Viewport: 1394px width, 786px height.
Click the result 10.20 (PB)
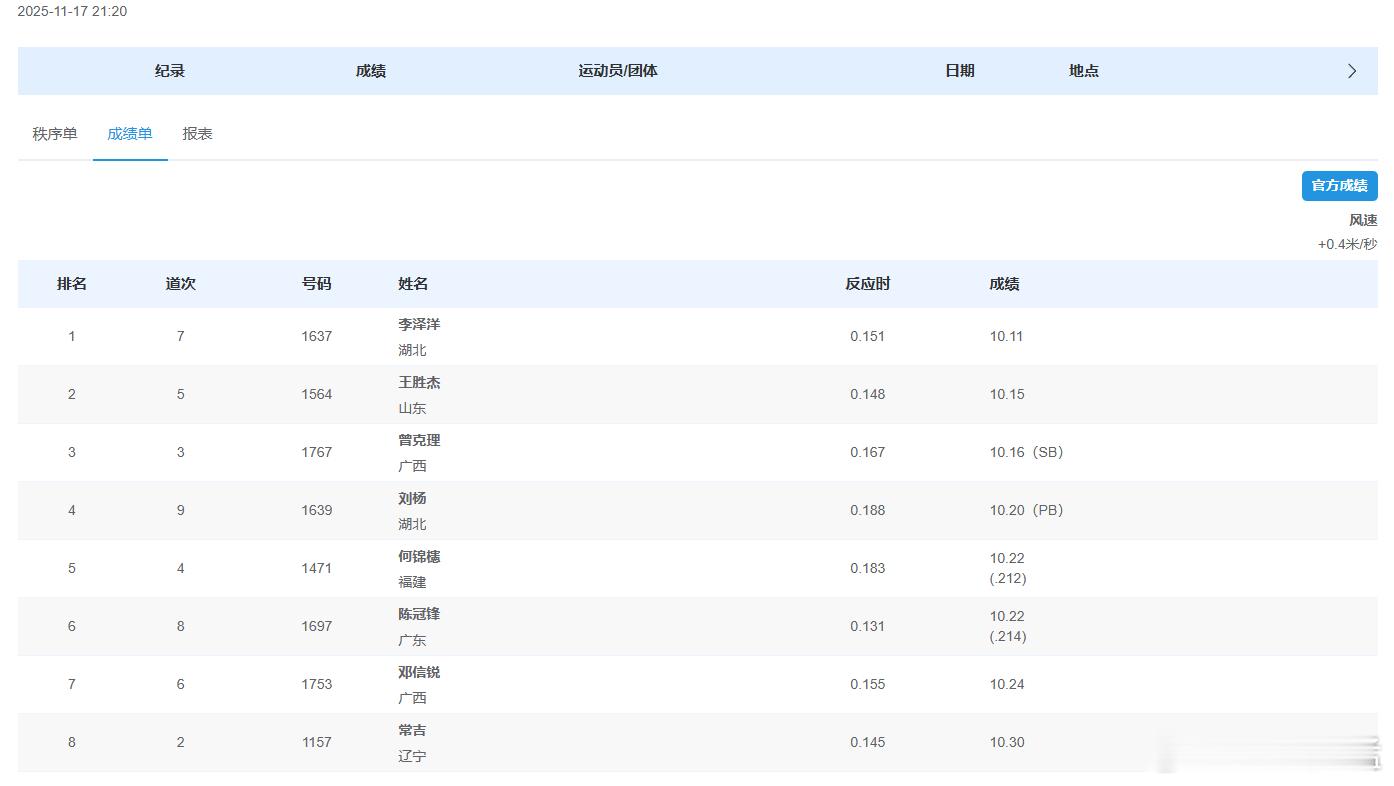click(x=1027, y=510)
